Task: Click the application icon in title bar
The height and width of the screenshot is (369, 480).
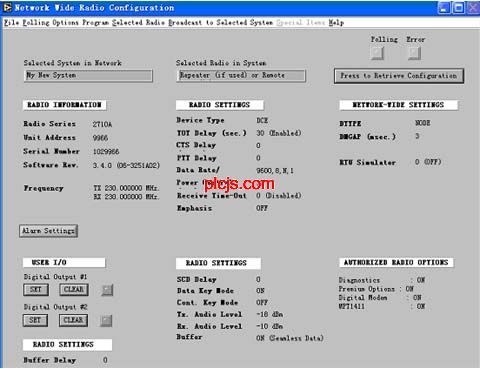Action: click(x=7, y=7)
